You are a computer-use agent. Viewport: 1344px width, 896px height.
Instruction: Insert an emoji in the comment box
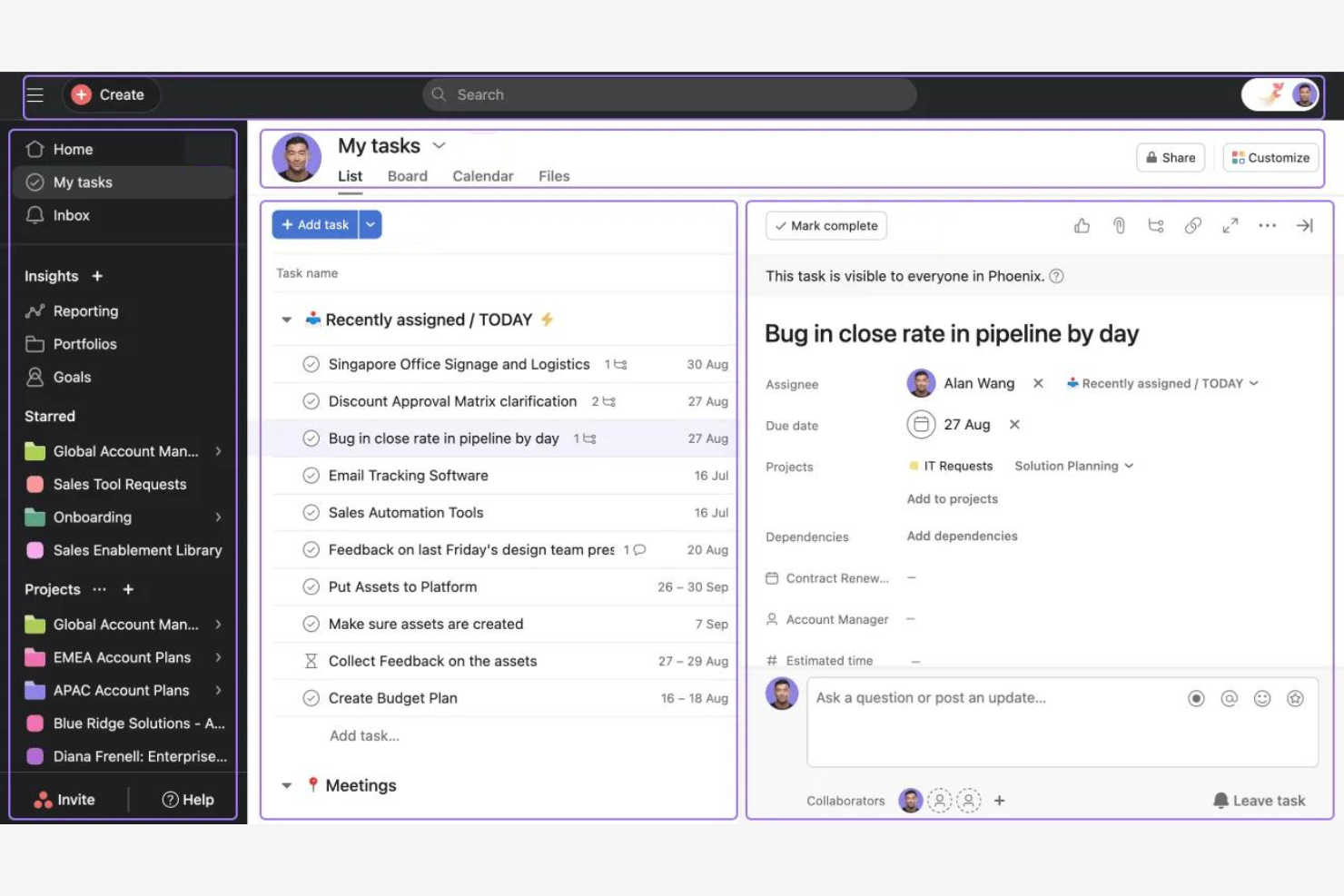(x=1262, y=698)
